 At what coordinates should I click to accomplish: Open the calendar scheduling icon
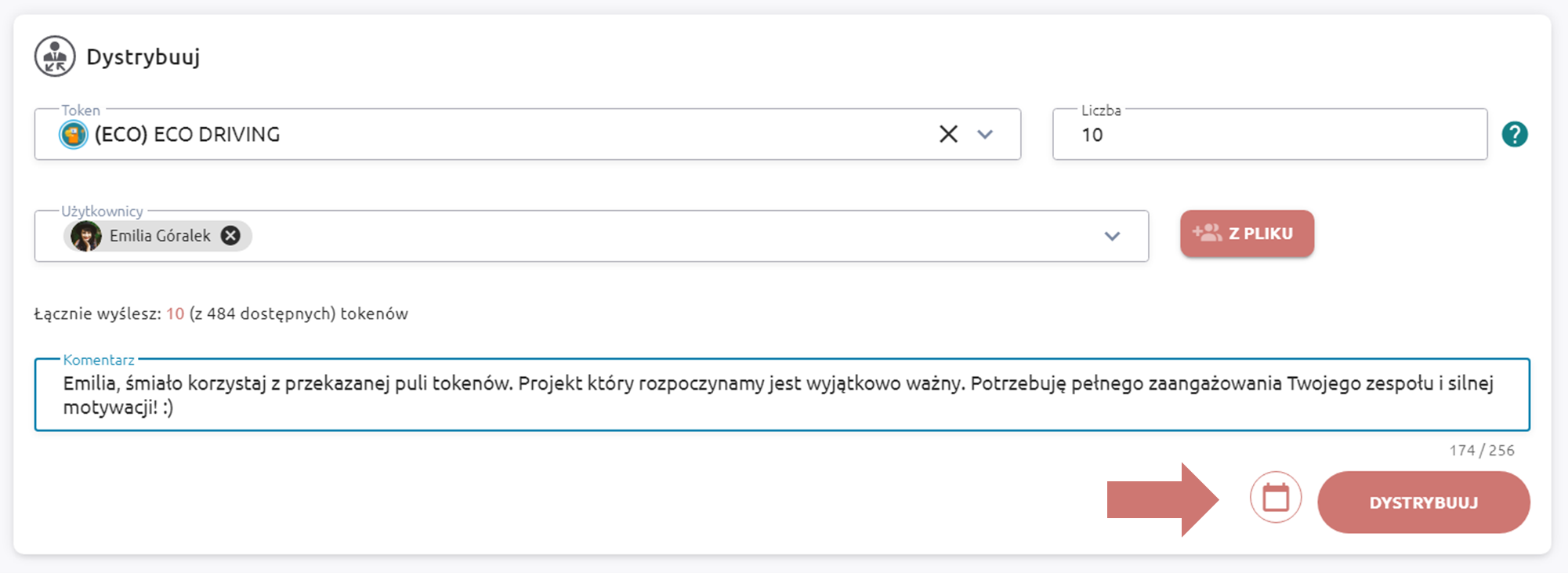pyautogui.click(x=1276, y=498)
